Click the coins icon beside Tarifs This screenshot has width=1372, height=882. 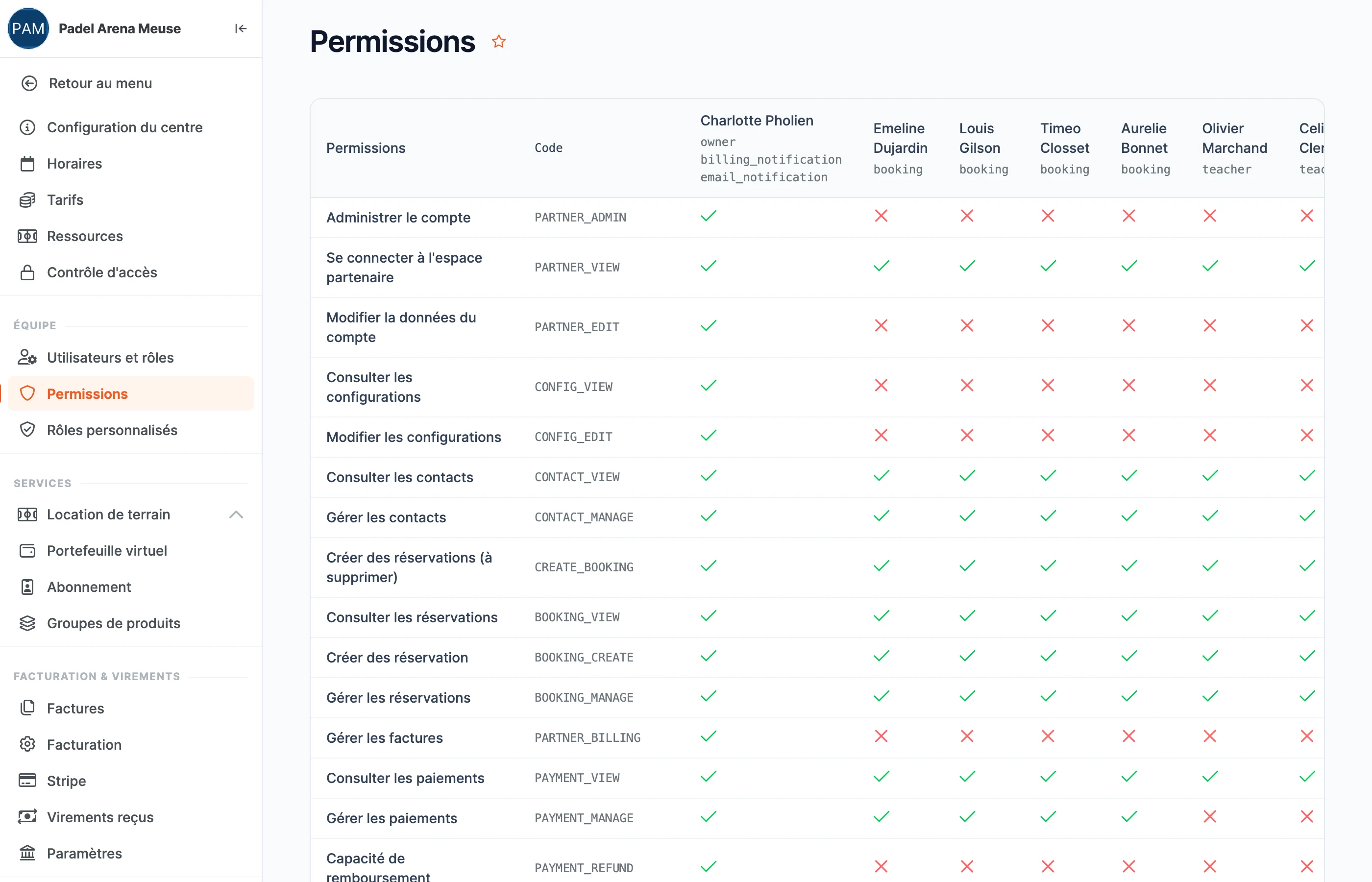click(x=27, y=200)
